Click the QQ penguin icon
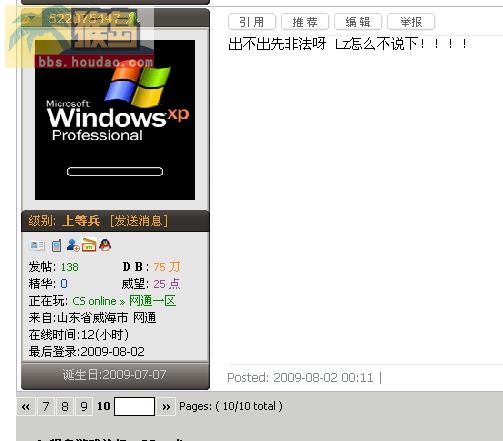This screenshot has height=441, width=503. point(105,245)
